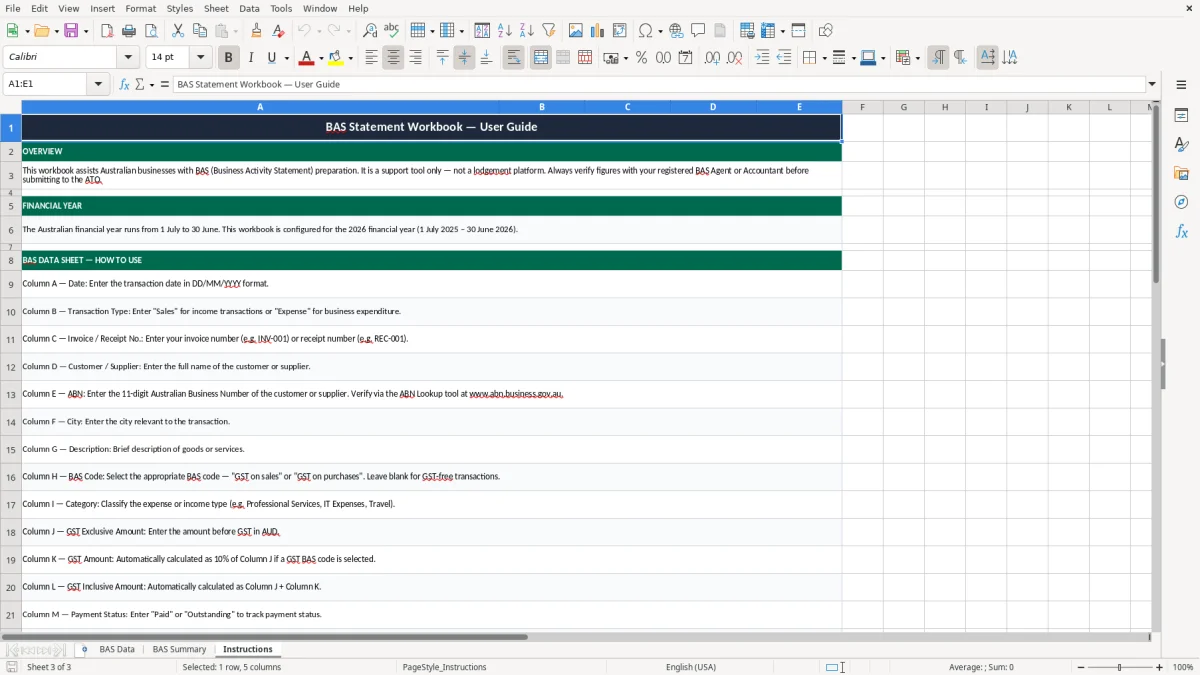The width and height of the screenshot is (1200, 675).
Task: Expand the formula bar
Action: click(1152, 84)
